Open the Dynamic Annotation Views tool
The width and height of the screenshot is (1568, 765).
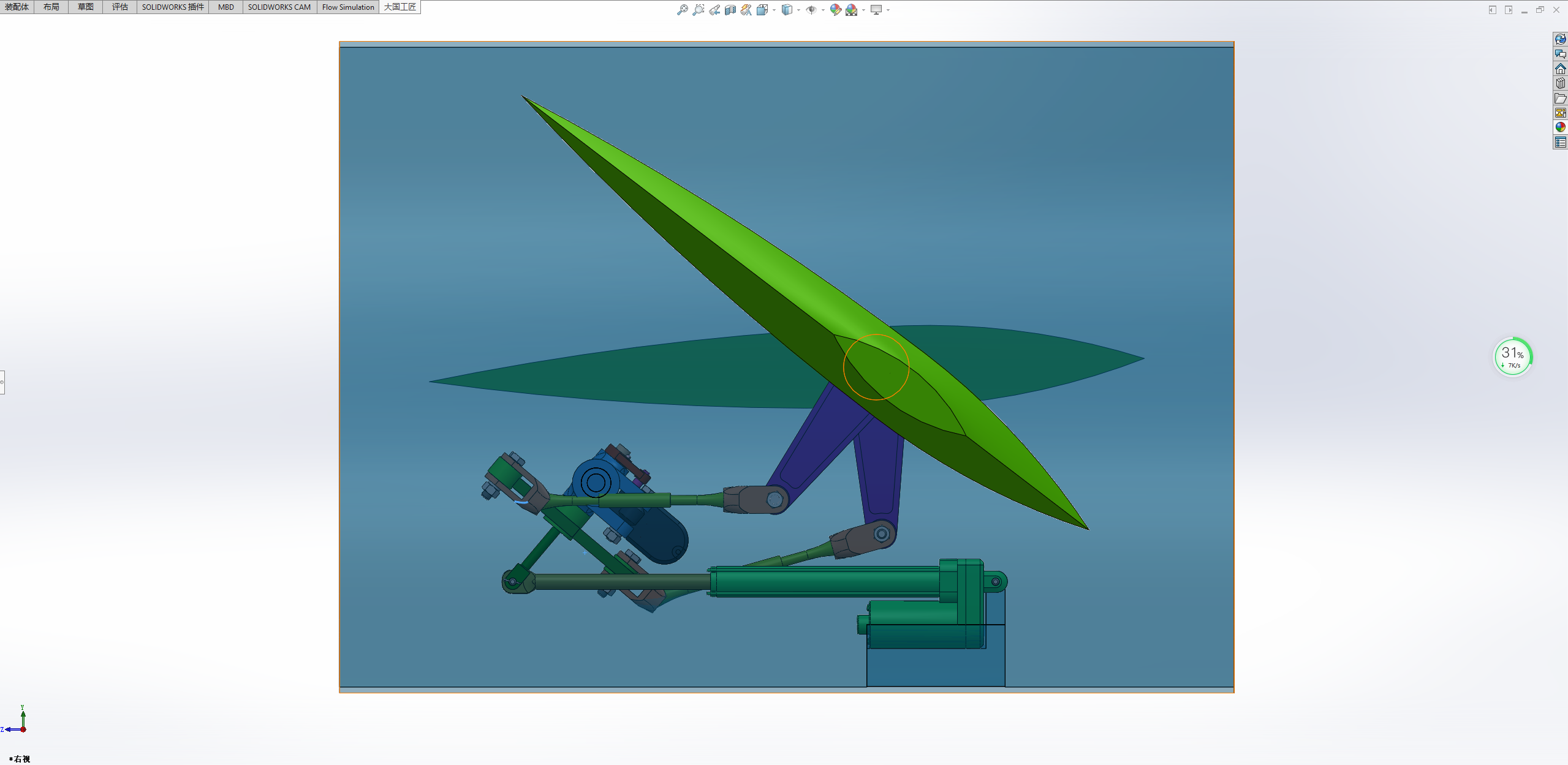[746, 10]
